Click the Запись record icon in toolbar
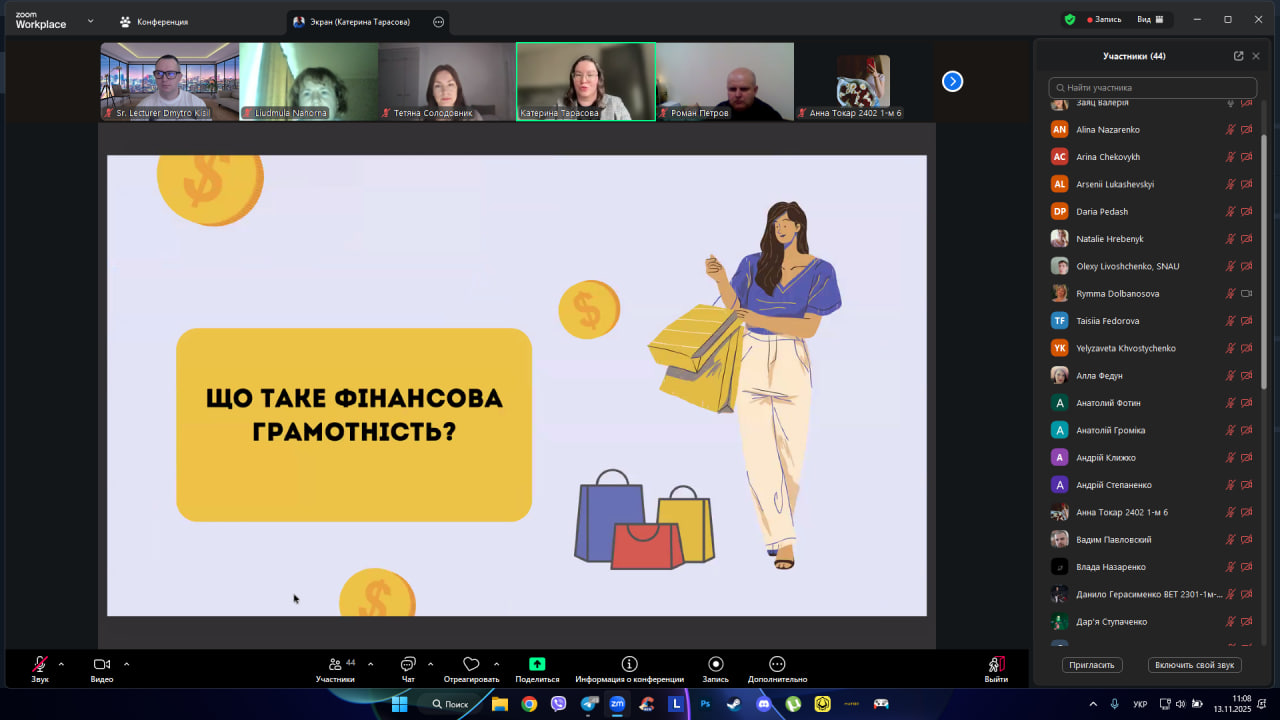 coord(715,665)
